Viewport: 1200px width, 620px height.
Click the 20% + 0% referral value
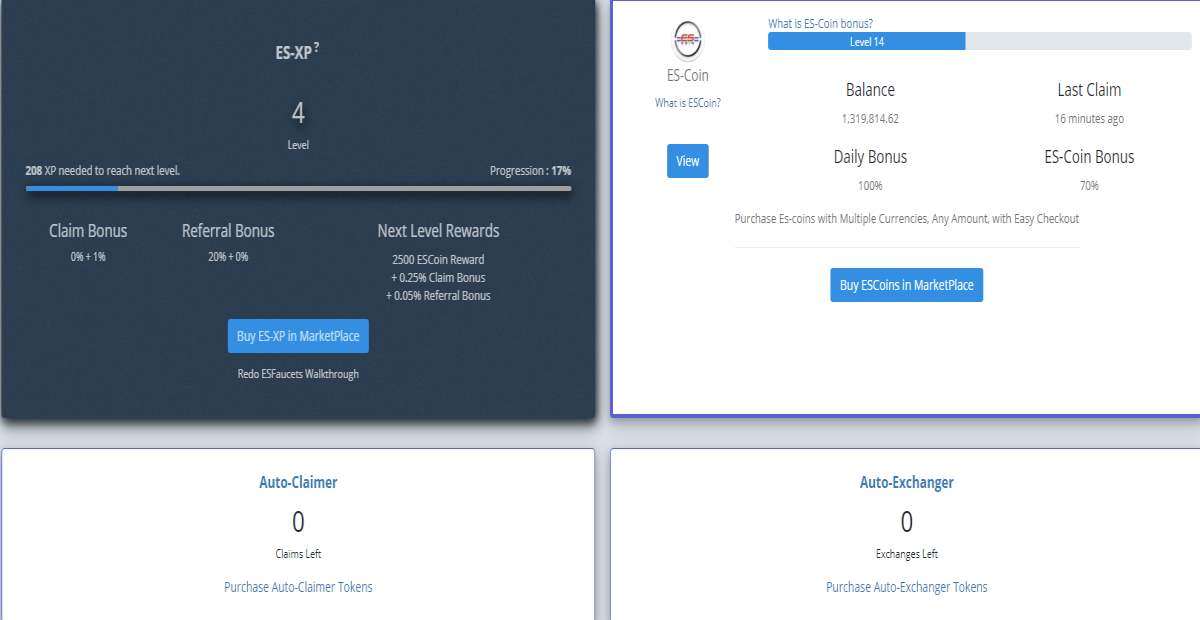tap(228, 257)
